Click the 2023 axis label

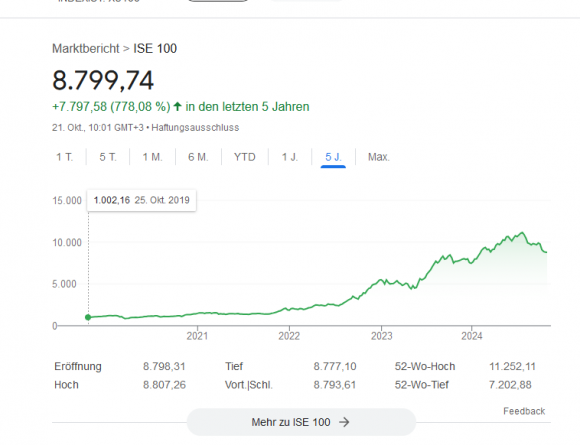point(381,336)
